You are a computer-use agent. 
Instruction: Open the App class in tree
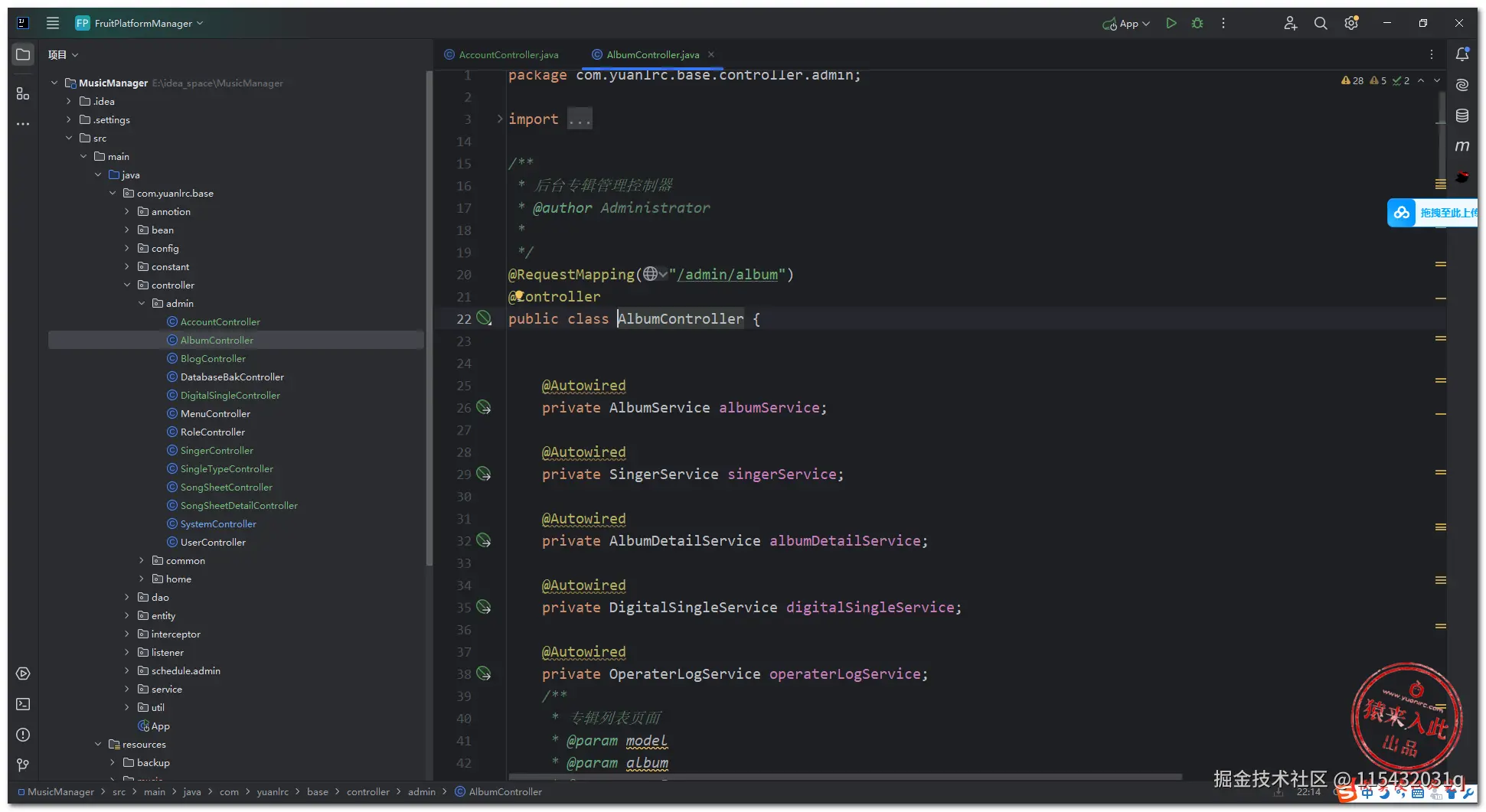(160, 726)
